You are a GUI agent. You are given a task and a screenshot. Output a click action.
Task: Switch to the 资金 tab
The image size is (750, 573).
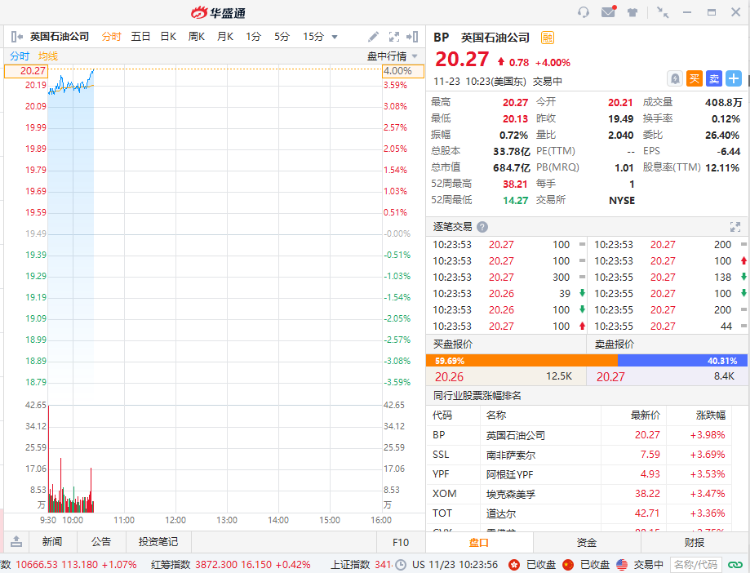587,542
